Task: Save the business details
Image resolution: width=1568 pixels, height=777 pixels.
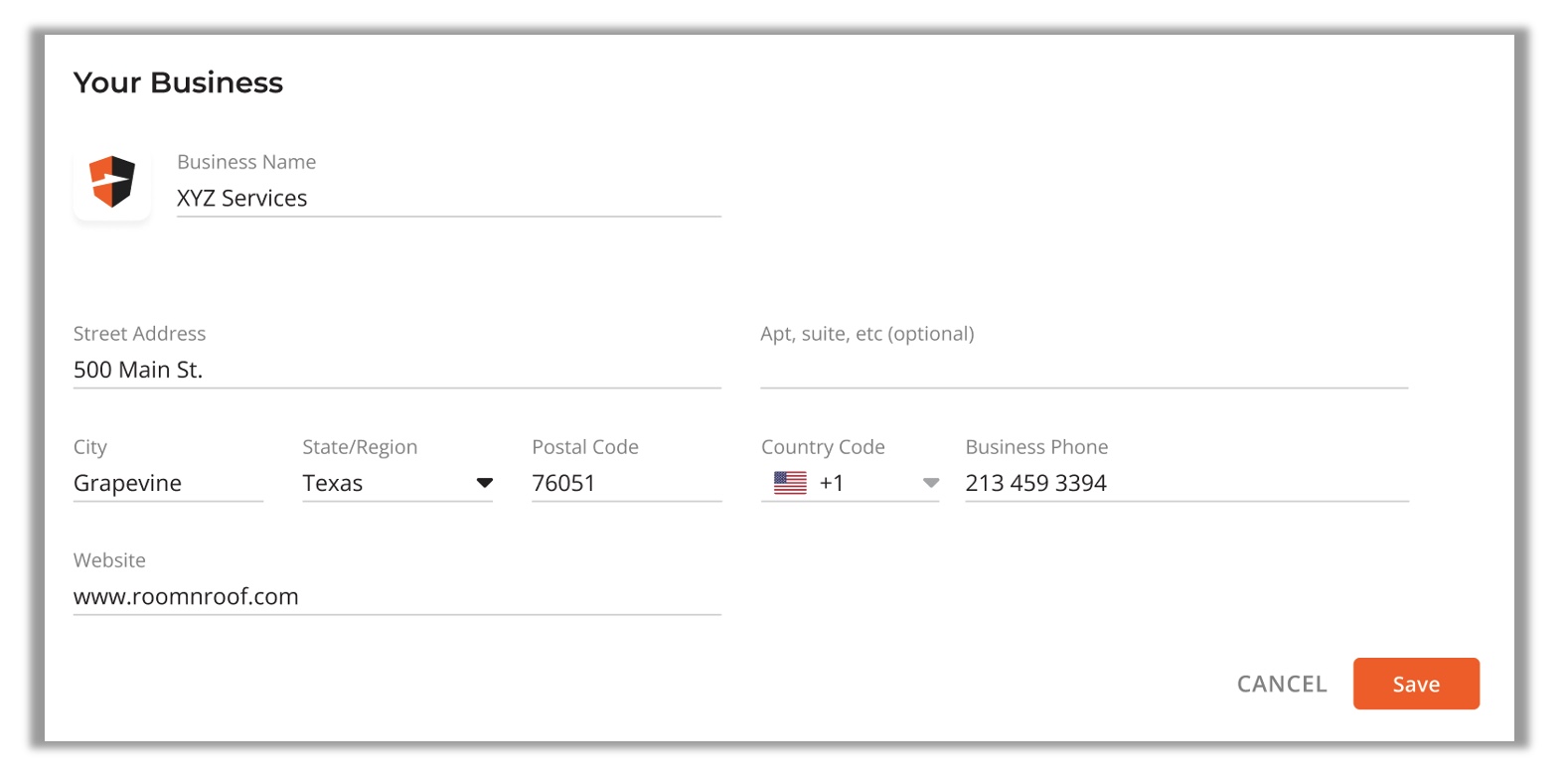Action: tap(1416, 684)
